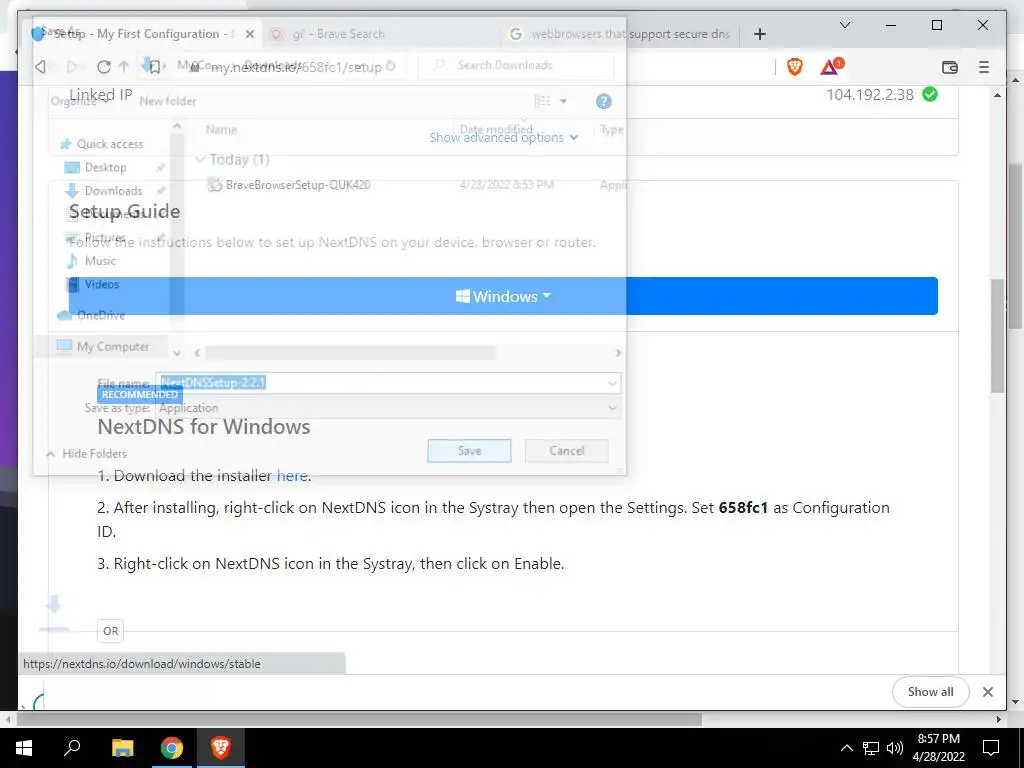
Task: Open the volume speaker tray icon
Action: point(895,748)
